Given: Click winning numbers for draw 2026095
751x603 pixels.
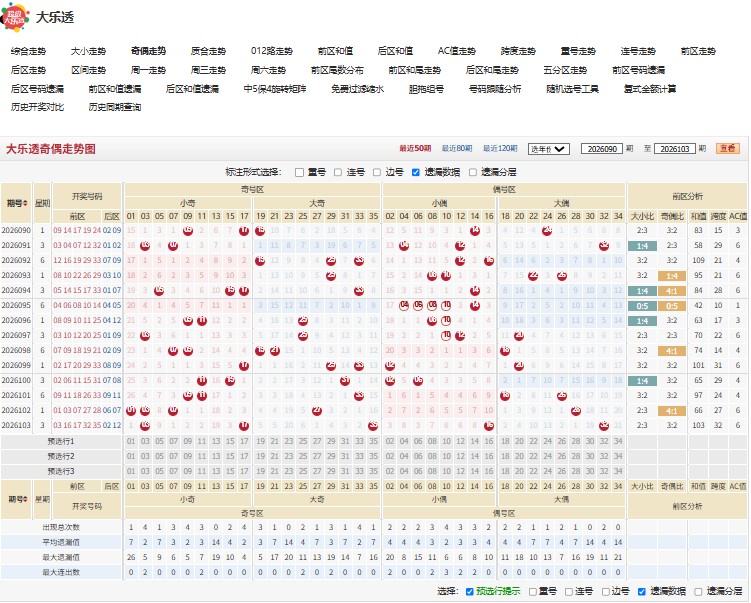Looking at the screenshot, I should point(87,306).
